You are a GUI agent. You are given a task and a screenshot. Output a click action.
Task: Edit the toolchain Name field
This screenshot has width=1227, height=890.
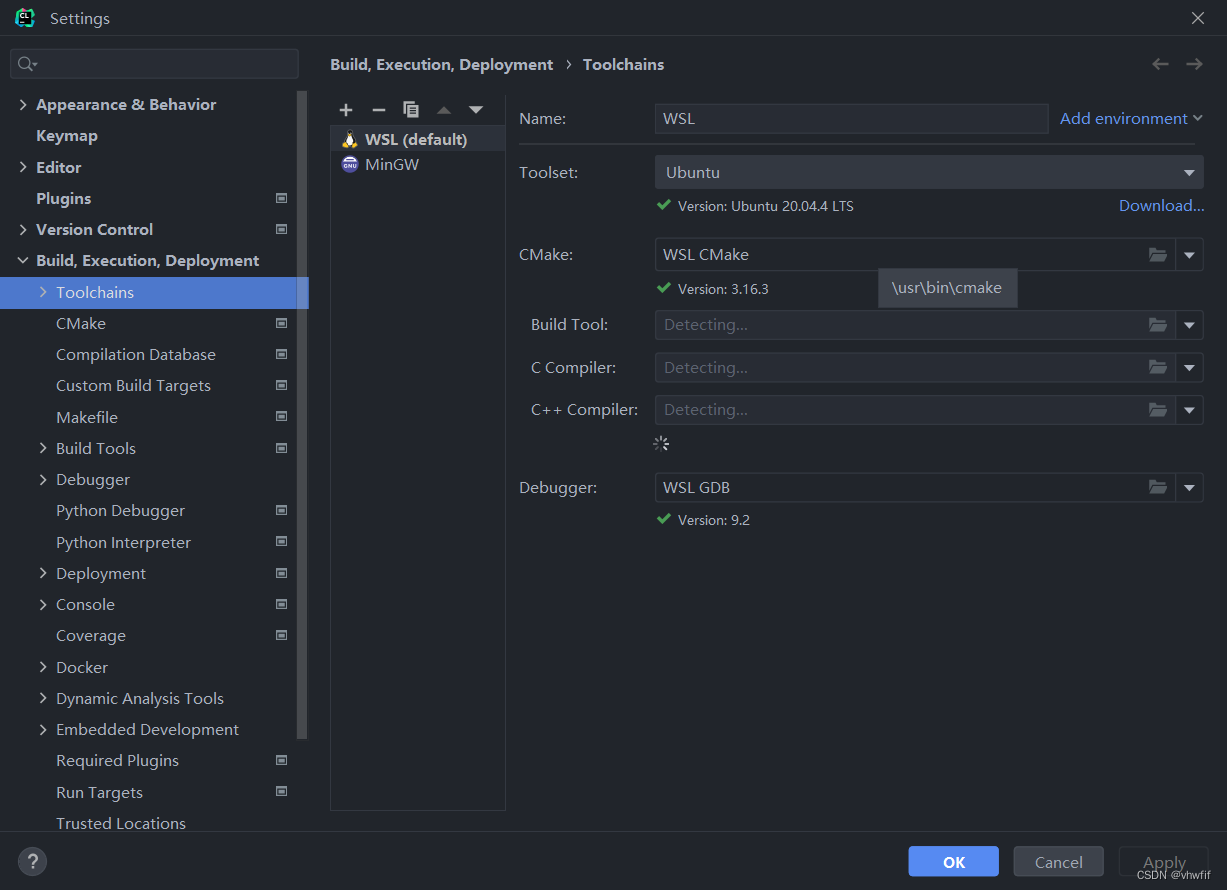pos(851,118)
